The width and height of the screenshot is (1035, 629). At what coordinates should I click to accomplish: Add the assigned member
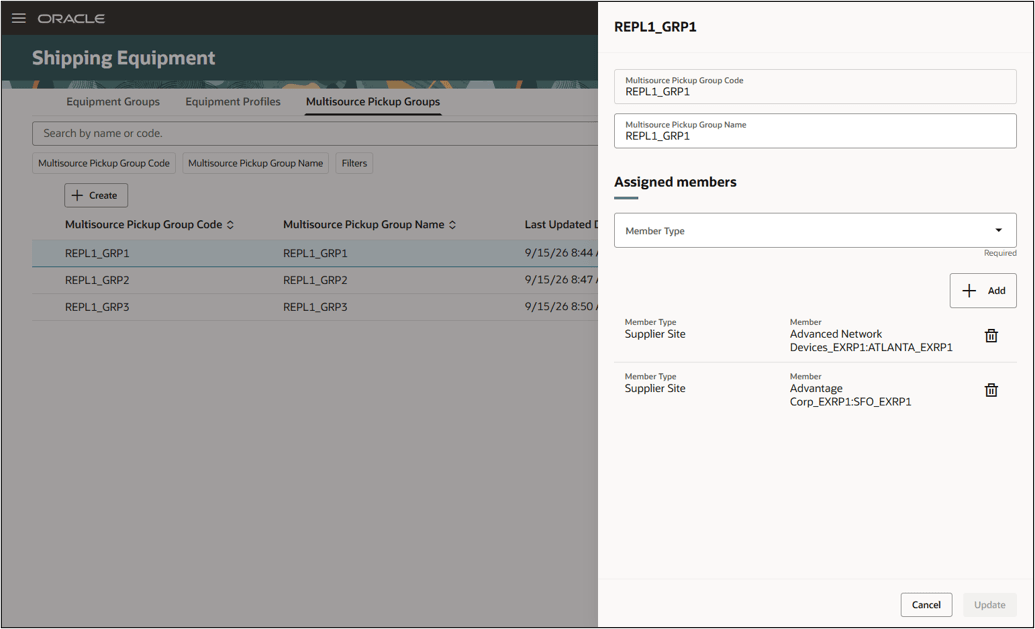click(983, 290)
